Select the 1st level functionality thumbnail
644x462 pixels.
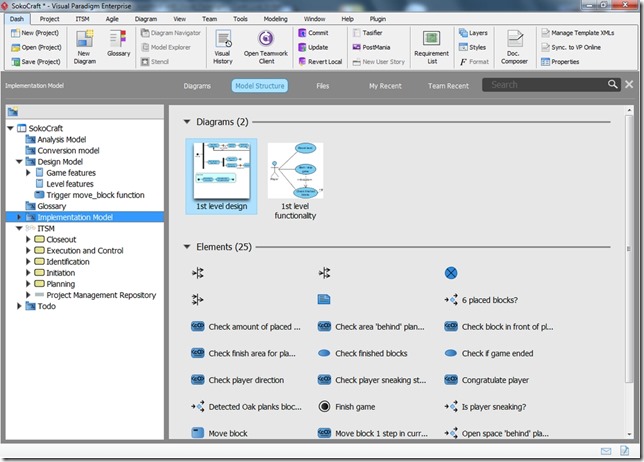coord(295,181)
